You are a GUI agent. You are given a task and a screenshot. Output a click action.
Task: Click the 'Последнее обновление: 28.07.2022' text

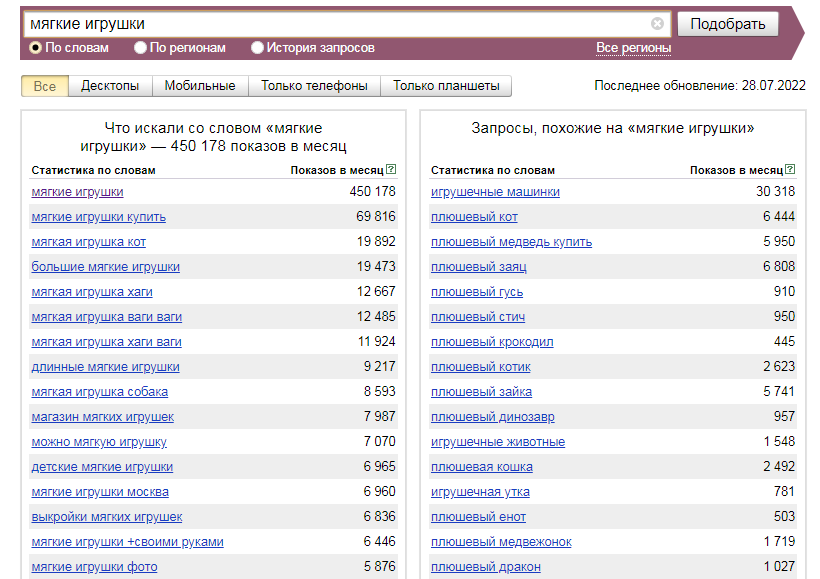[700, 86]
